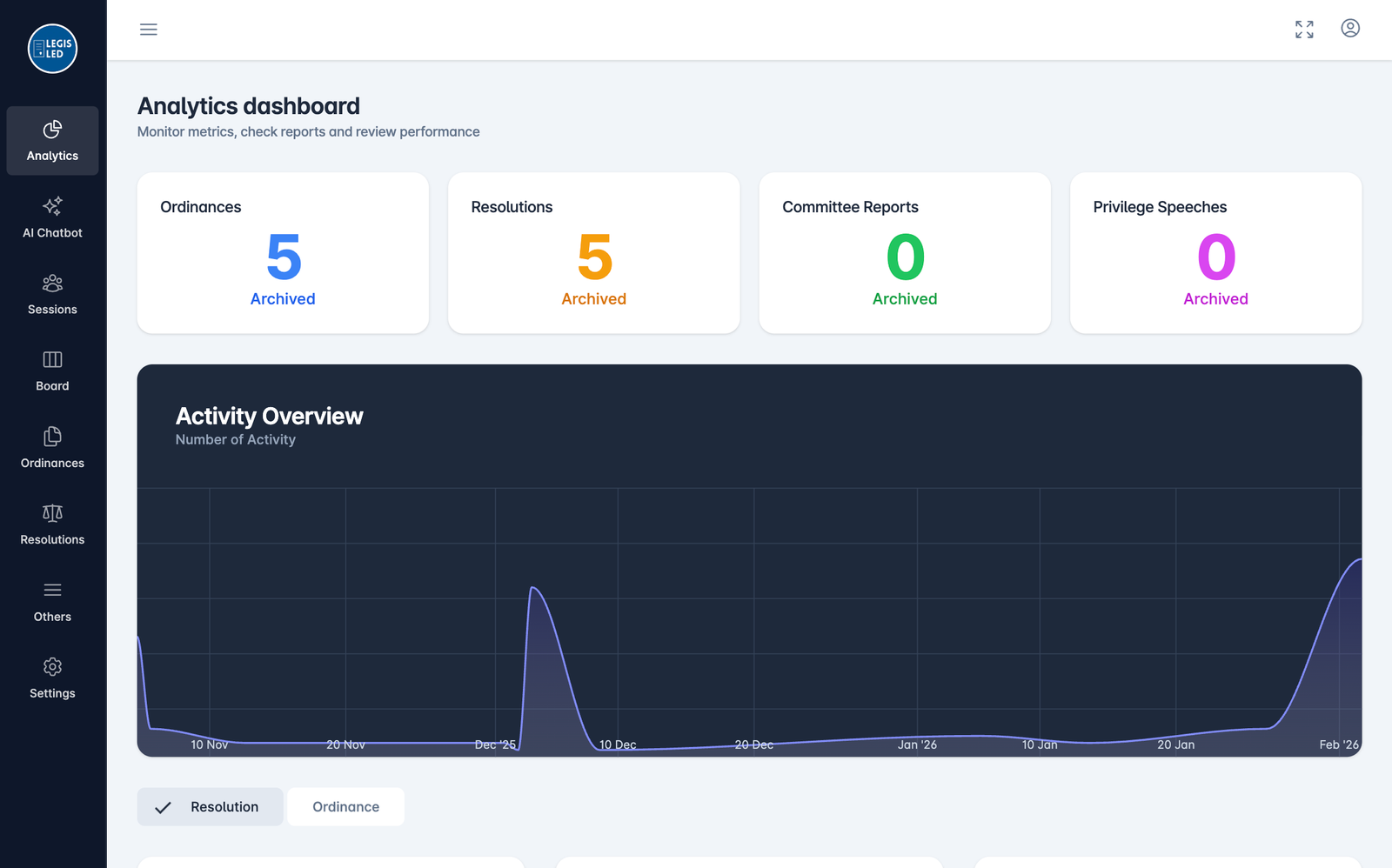Open the Analytics pie chart icon
Viewport: 1392px width, 868px height.
click(x=52, y=130)
